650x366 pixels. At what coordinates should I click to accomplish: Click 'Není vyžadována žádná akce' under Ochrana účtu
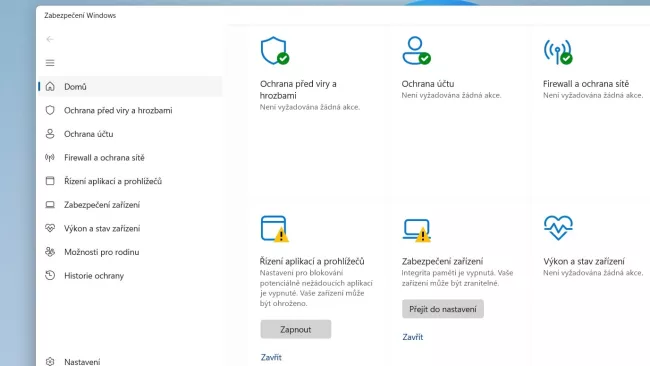pyautogui.click(x=451, y=95)
